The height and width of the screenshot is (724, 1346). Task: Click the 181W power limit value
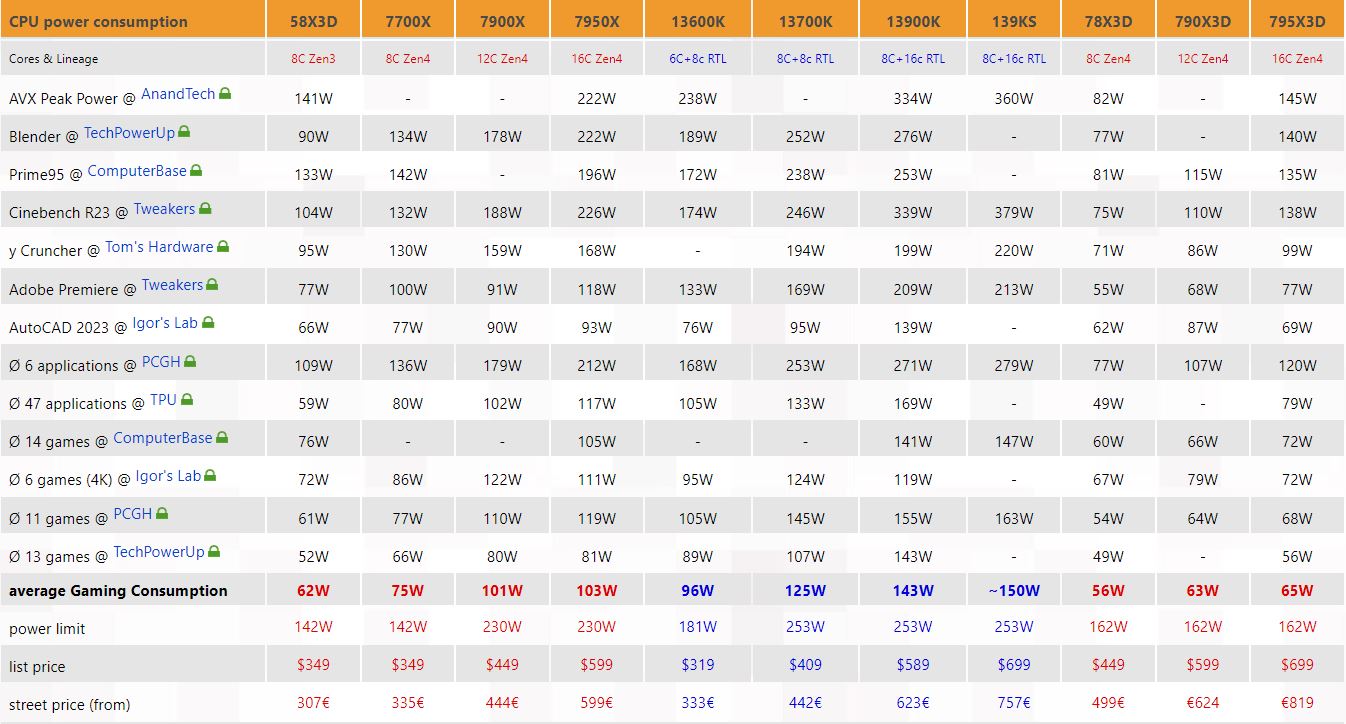coord(697,626)
